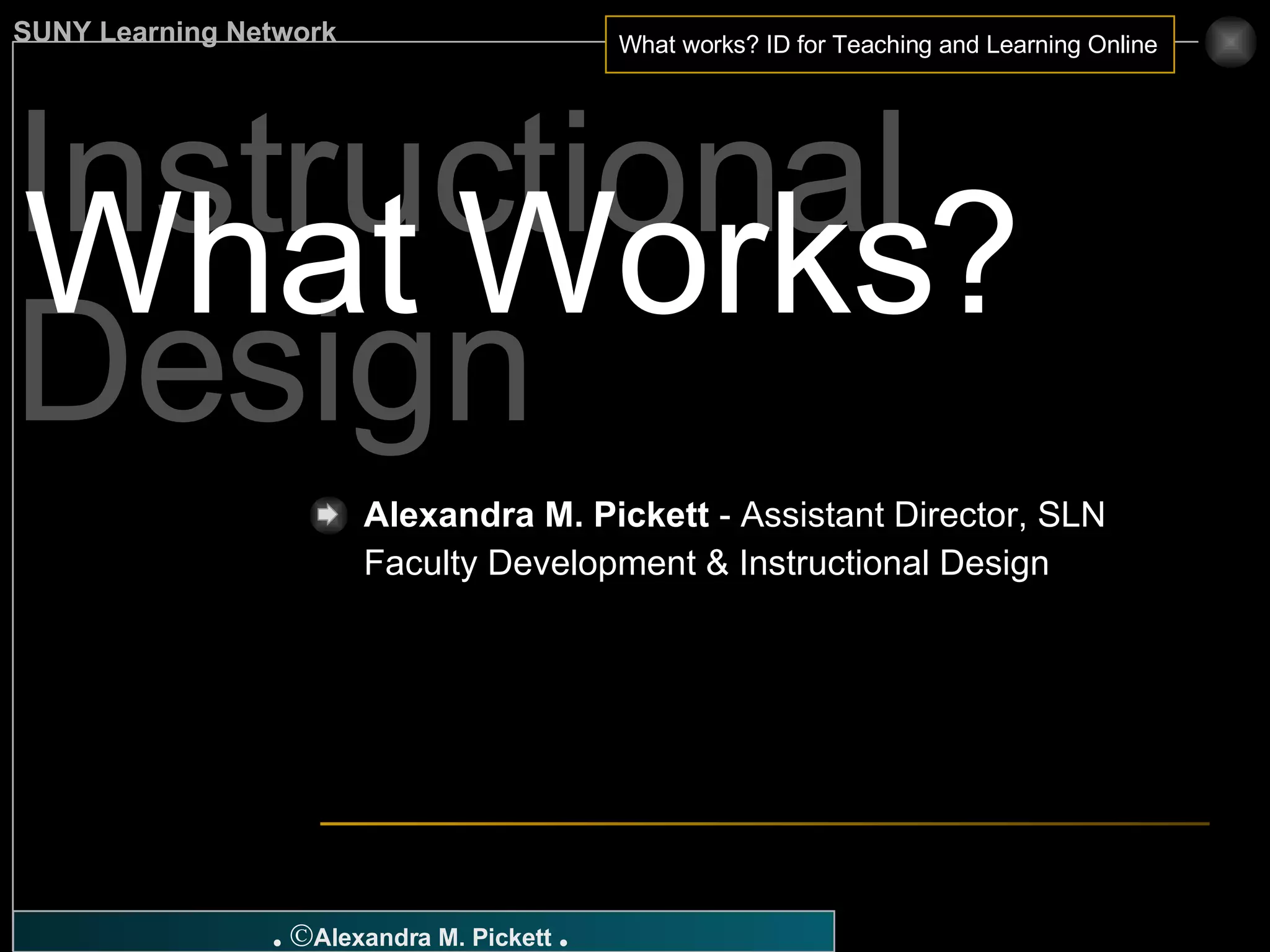1270x952 pixels.
Task: Click the round gray button at top right
Action: point(1230,42)
